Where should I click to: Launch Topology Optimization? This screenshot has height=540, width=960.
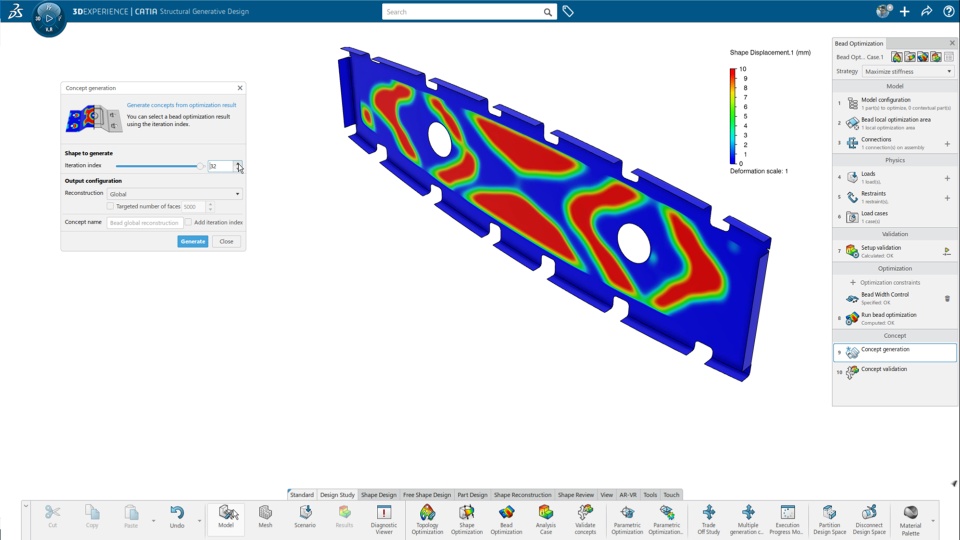427,519
